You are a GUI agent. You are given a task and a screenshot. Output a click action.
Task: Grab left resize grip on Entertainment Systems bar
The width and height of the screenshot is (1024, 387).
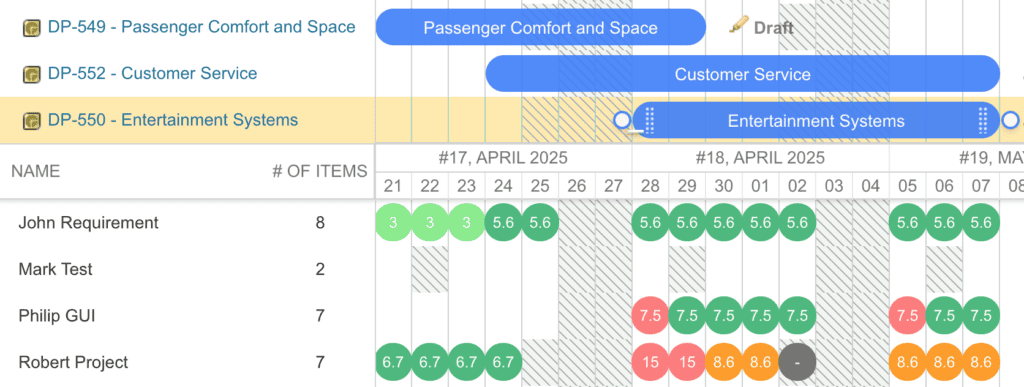coord(650,121)
